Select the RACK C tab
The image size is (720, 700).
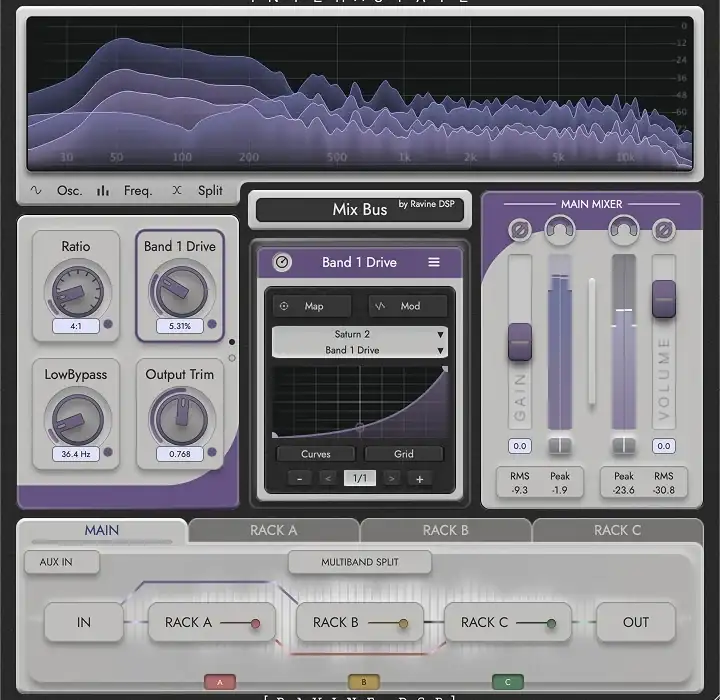[617, 531]
